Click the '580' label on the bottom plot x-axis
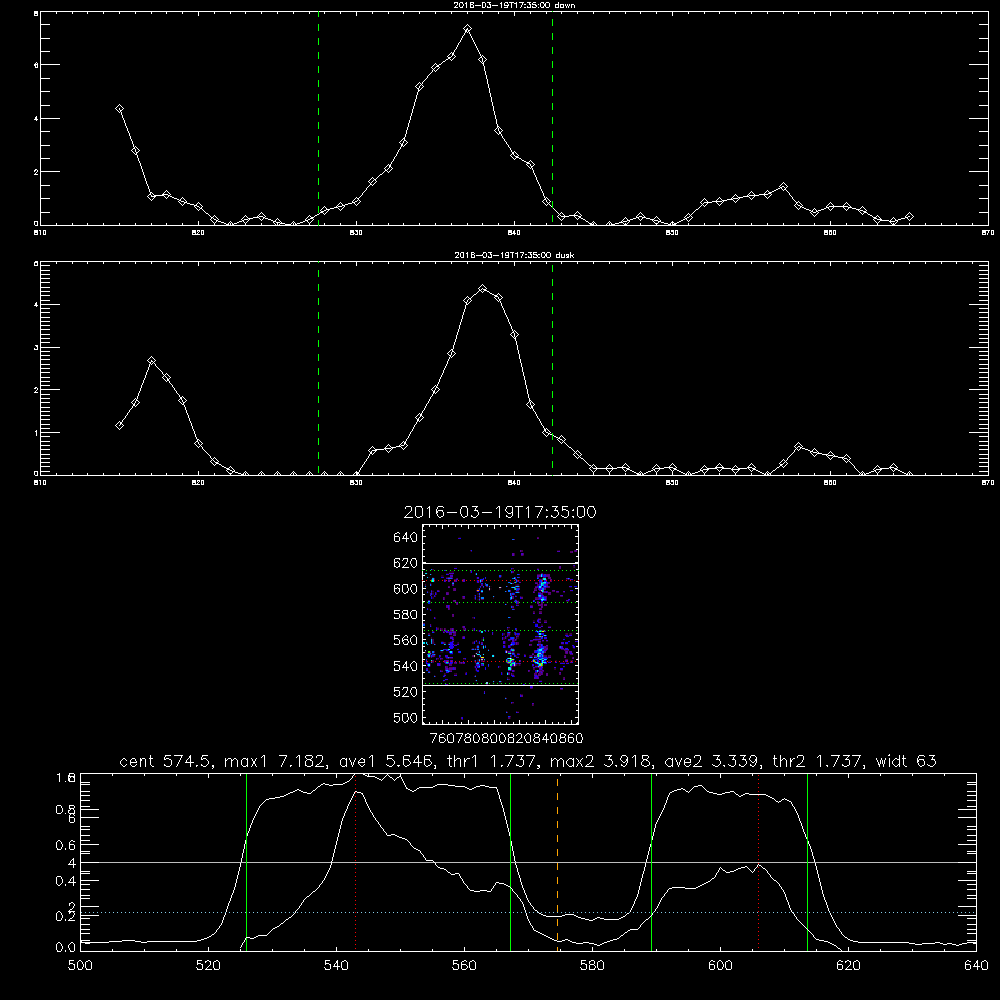The width and height of the screenshot is (1000, 1000). point(592,966)
